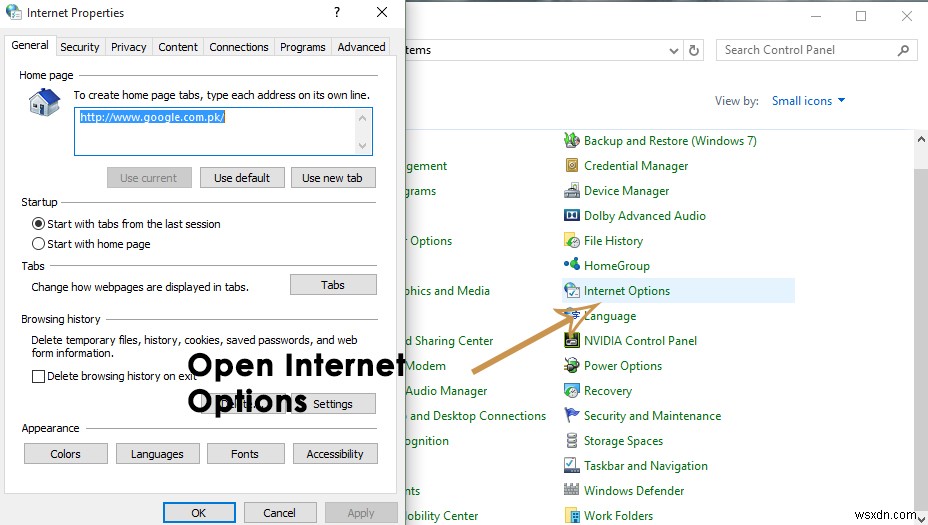Open the Work Folders icon
Viewport: 928px width, 525px height.
tap(572, 516)
